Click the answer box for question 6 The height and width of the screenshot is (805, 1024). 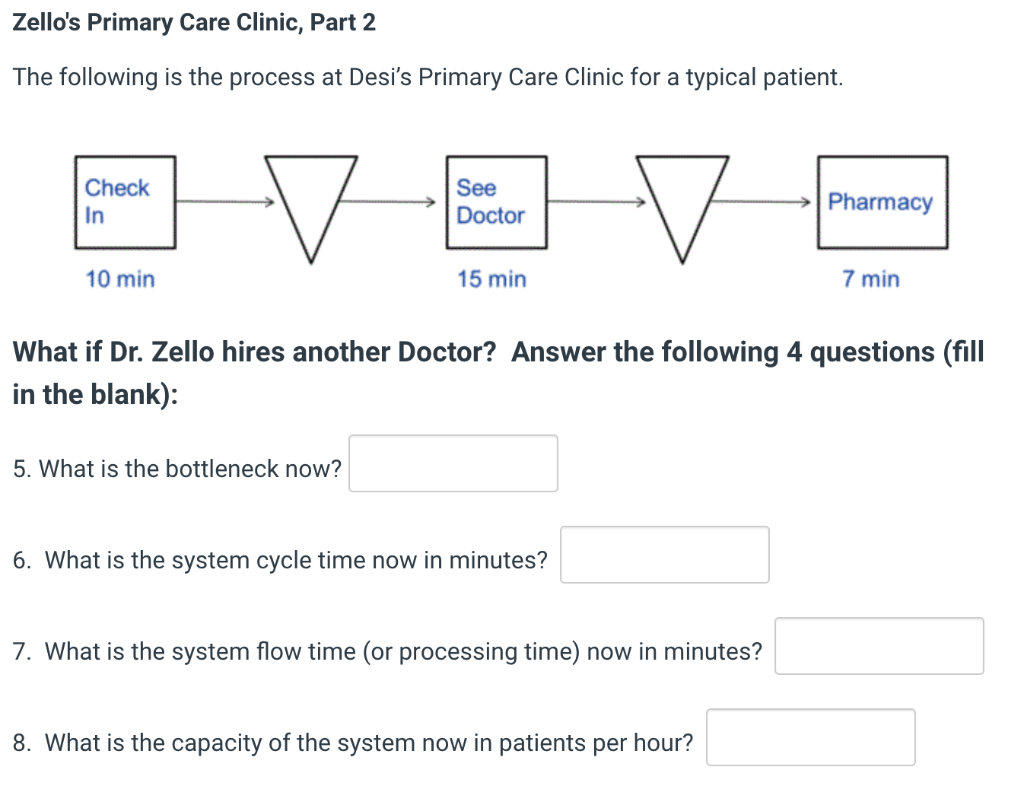tap(664, 555)
